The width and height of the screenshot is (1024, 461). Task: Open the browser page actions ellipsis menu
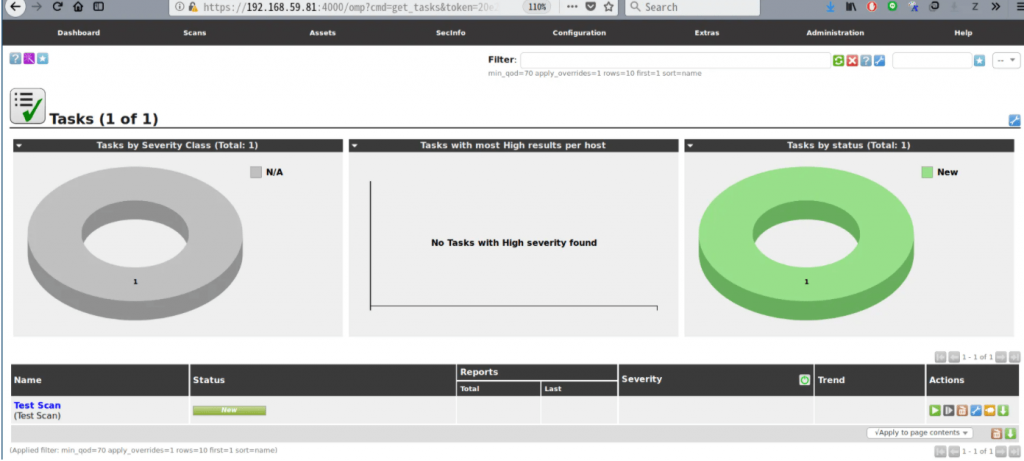click(572, 7)
